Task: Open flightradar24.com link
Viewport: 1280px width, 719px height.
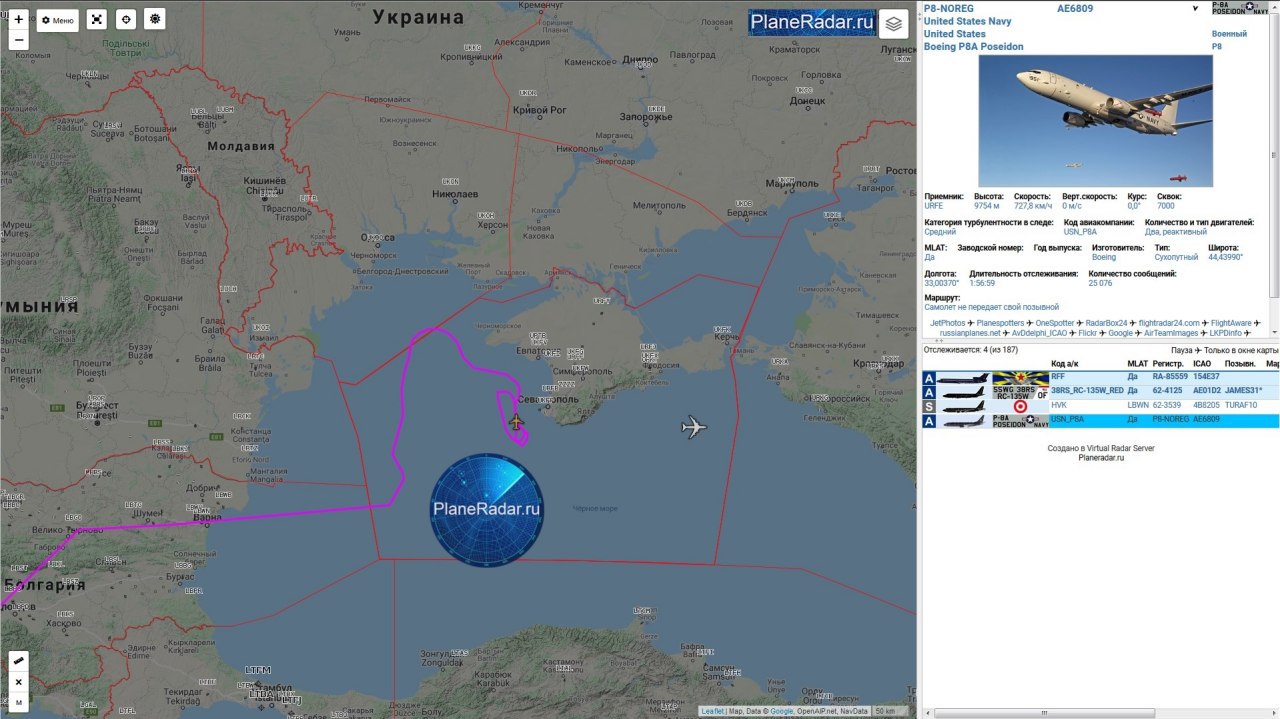Action: 1169,323
